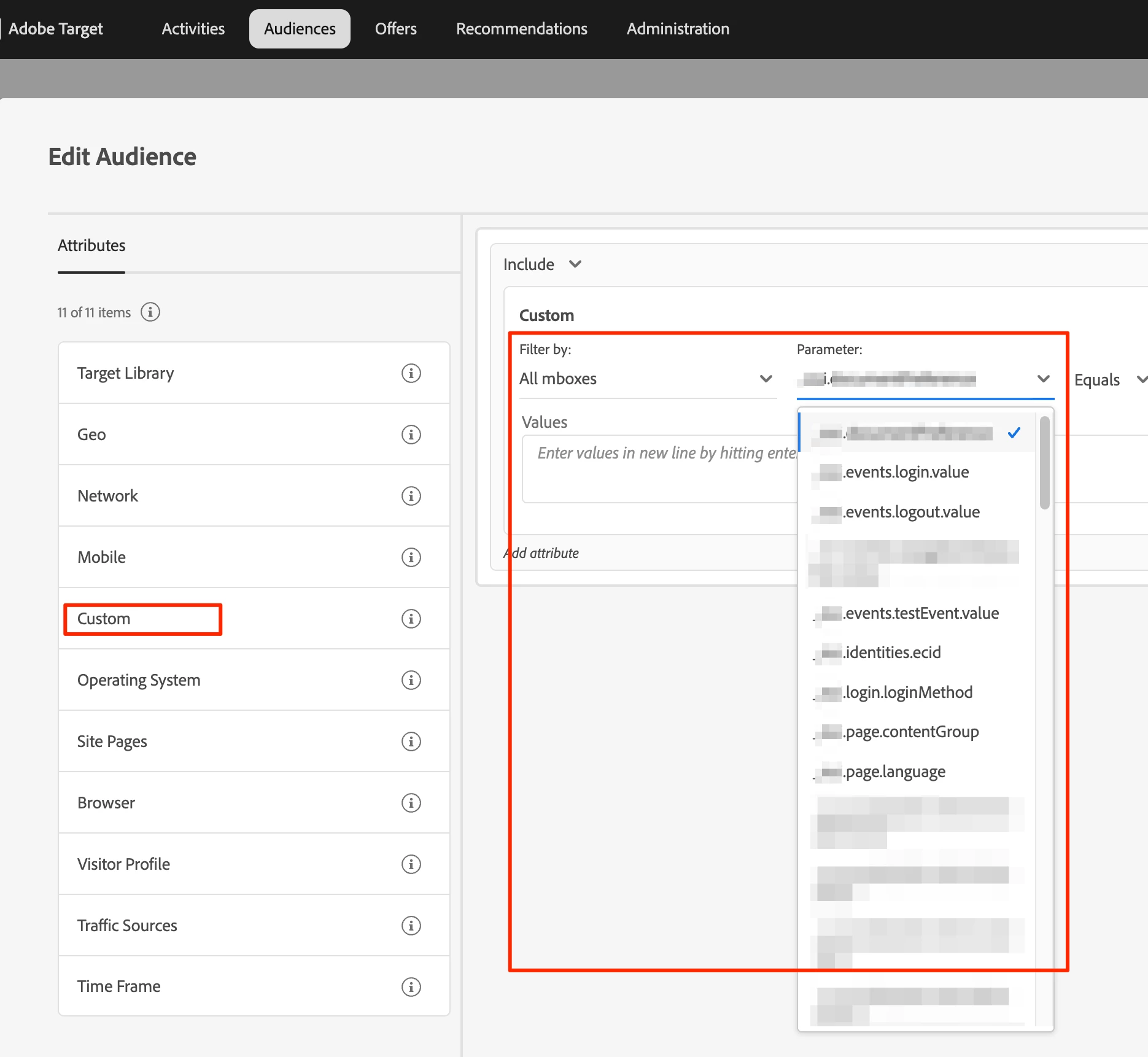This screenshot has width=1148, height=1057.
Task: Open the Filter by All mboxes dropdown
Action: tap(647, 379)
